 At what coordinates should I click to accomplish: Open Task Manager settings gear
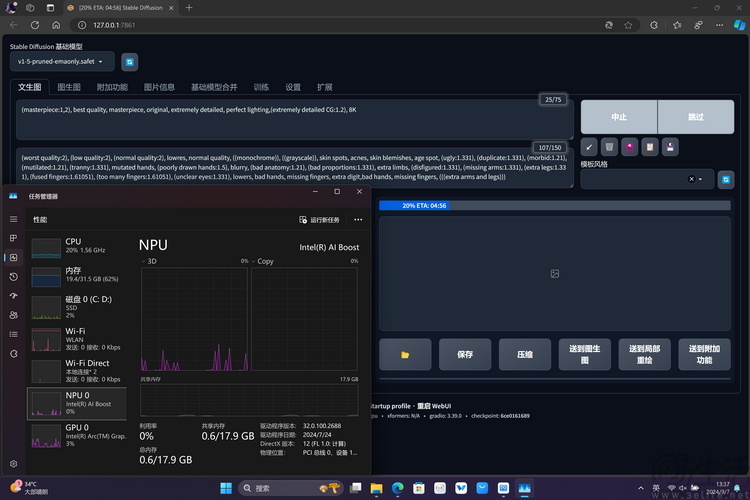(x=13, y=464)
